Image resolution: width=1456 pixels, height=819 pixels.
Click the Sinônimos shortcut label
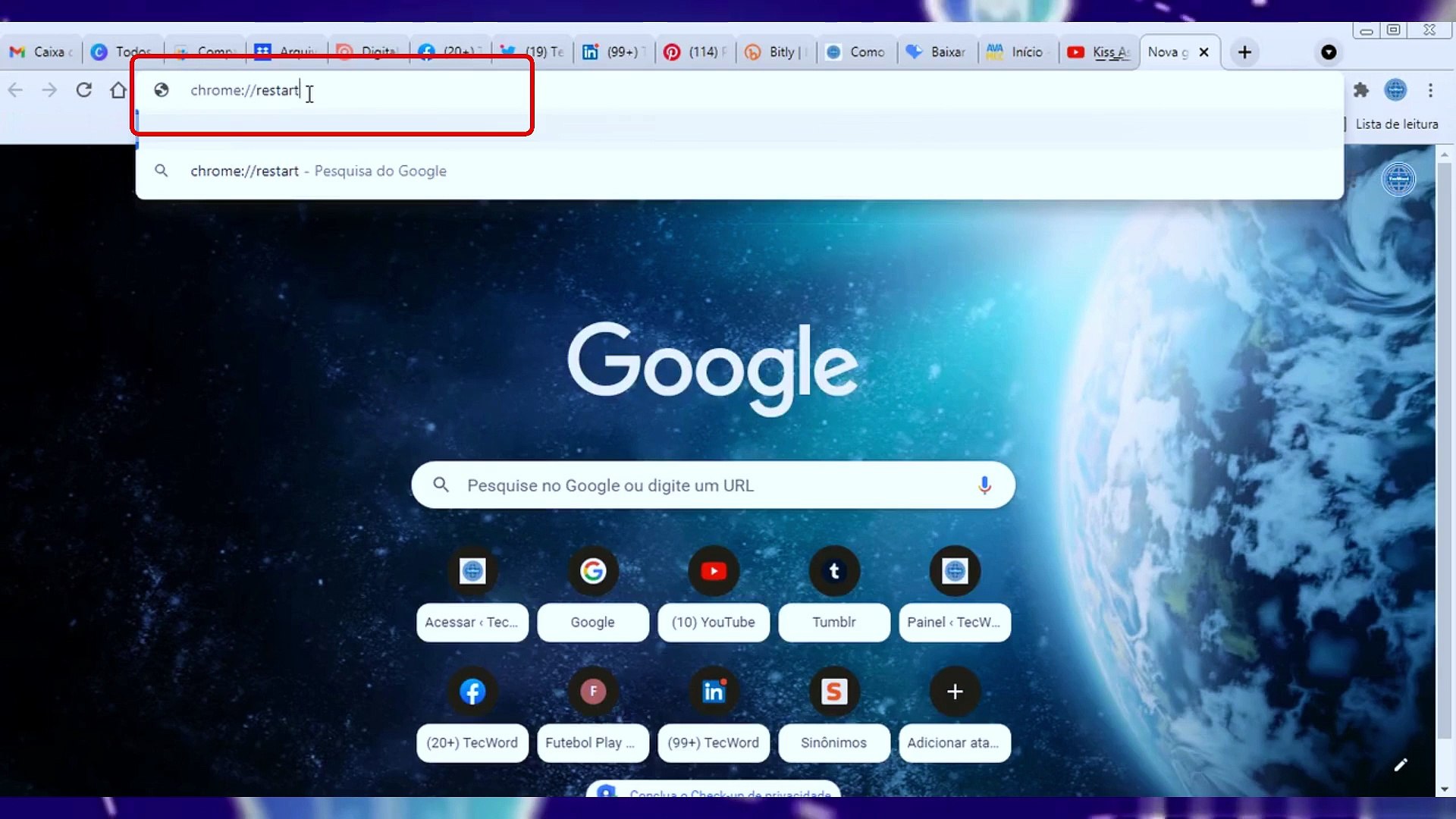tap(834, 743)
